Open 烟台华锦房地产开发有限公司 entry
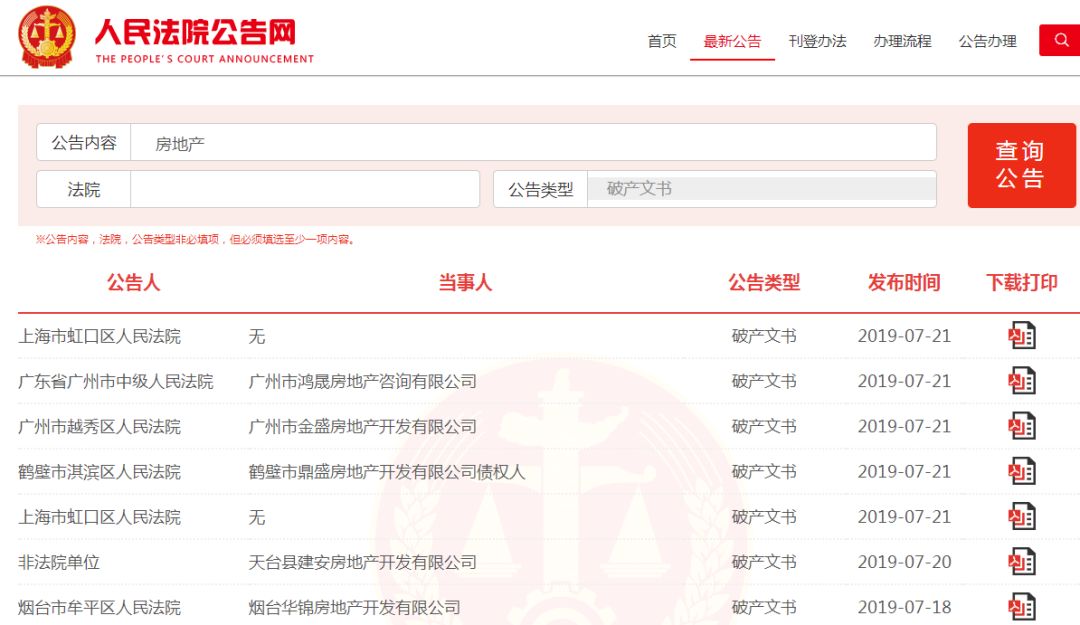This screenshot has height=625, width=1080. pos(354,608)
